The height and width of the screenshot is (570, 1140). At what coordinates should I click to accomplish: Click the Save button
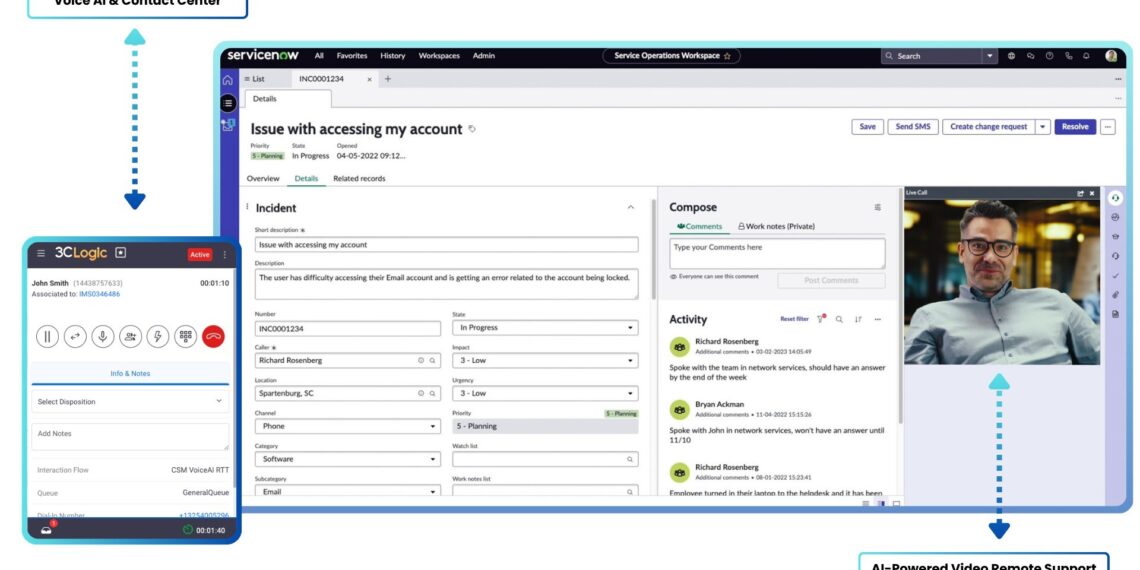pos(867,127)
